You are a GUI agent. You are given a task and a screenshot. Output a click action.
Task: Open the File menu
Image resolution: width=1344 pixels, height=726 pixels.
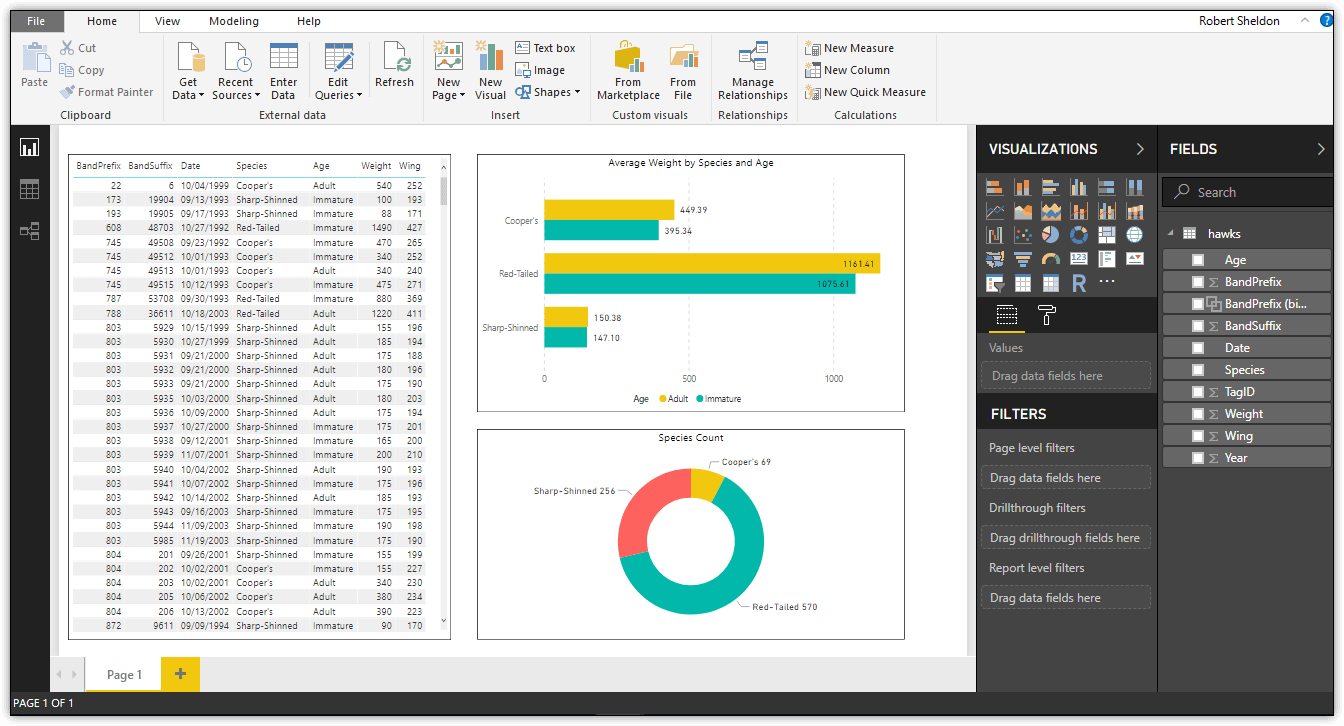click(36, 21)
